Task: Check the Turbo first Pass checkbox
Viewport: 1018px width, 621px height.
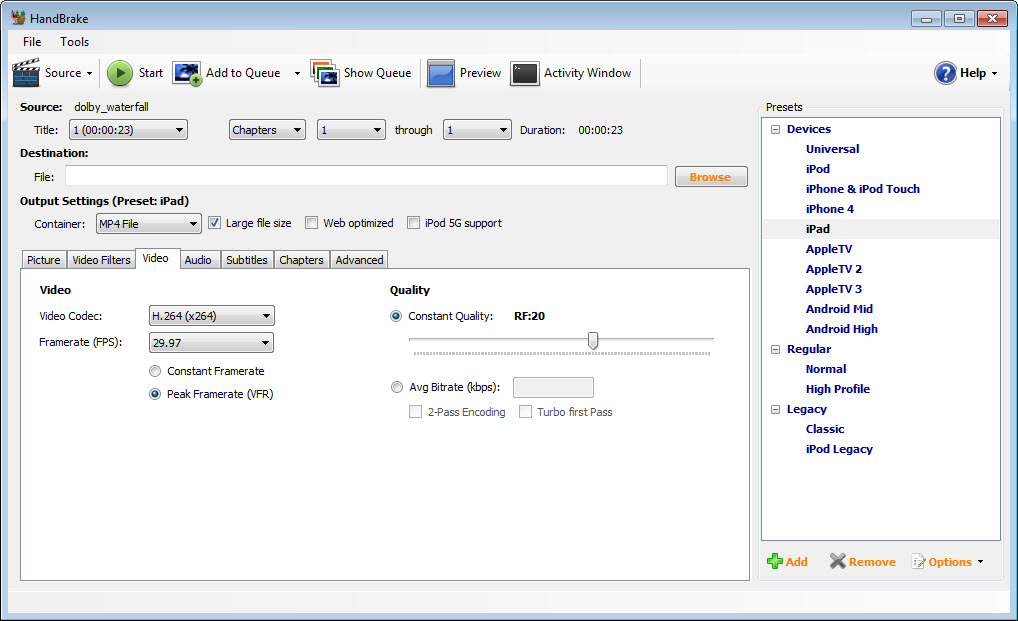Action: (525, 411)
